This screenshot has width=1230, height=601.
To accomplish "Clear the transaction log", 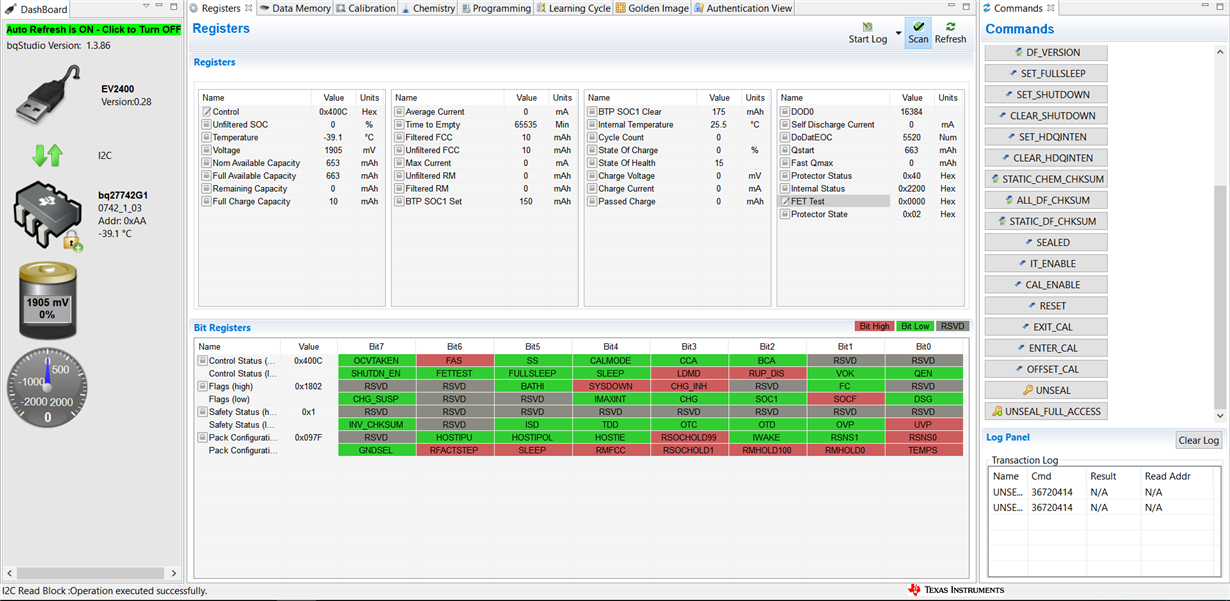I will coord(1198,440).
